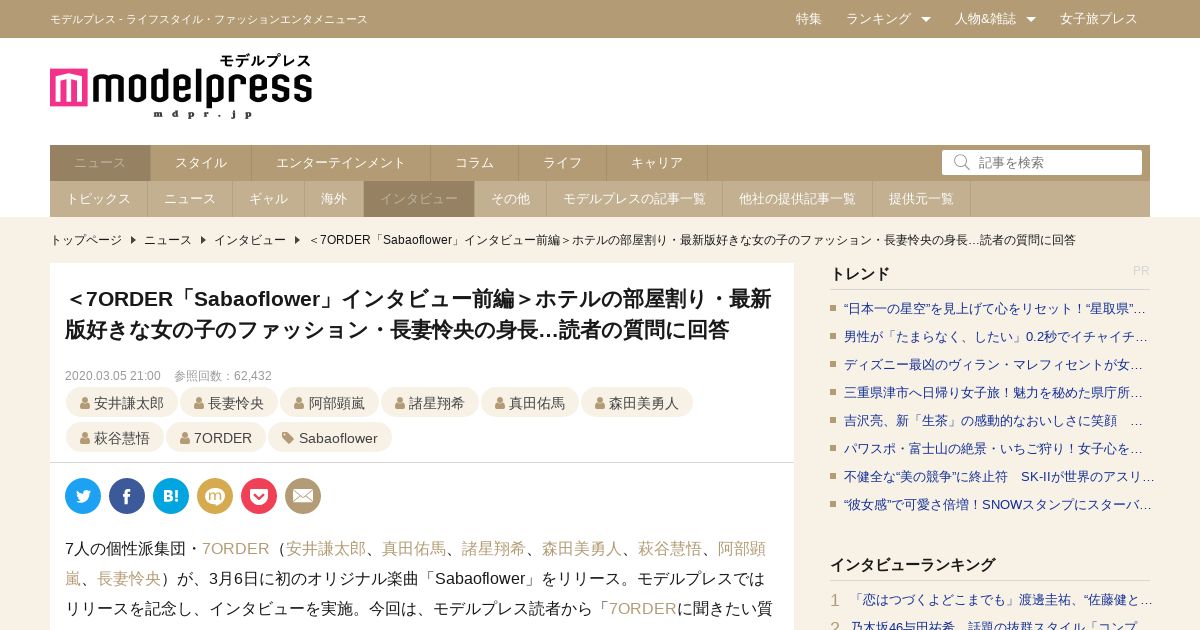Open trend 男性が「たまらなく、したい」article
Image resolution: width=1200 pixels, height=630 pixels.
point(995,337)
